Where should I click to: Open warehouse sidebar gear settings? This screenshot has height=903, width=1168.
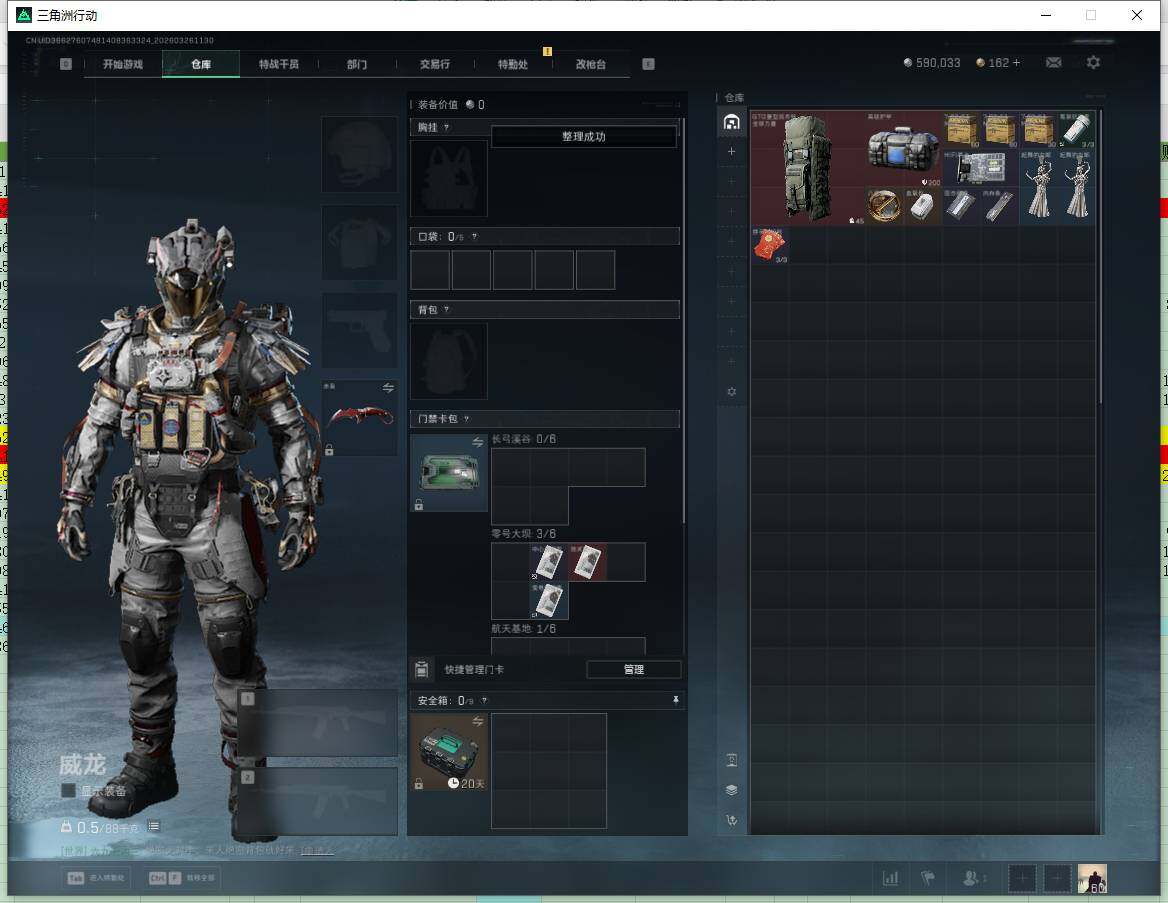(x=731, y=391)
